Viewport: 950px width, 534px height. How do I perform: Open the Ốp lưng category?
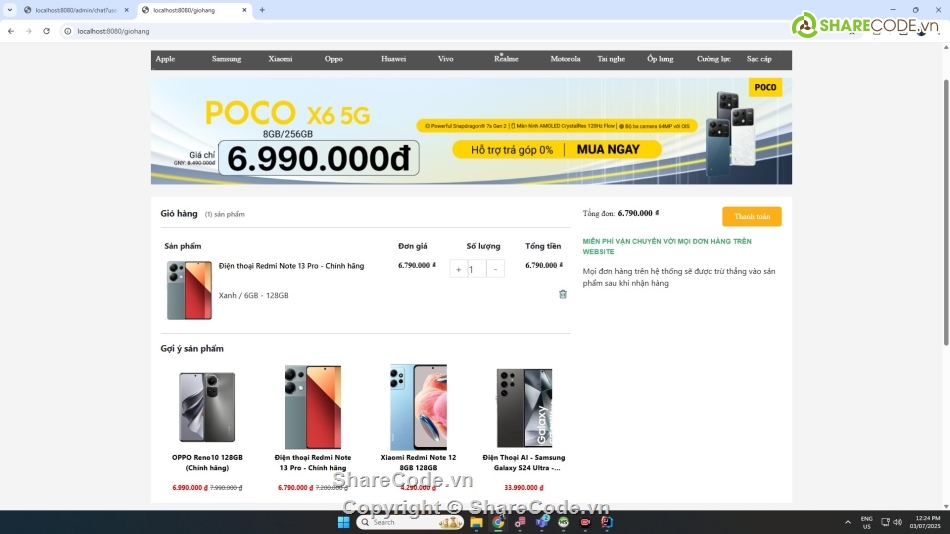(x=660, y=59)
